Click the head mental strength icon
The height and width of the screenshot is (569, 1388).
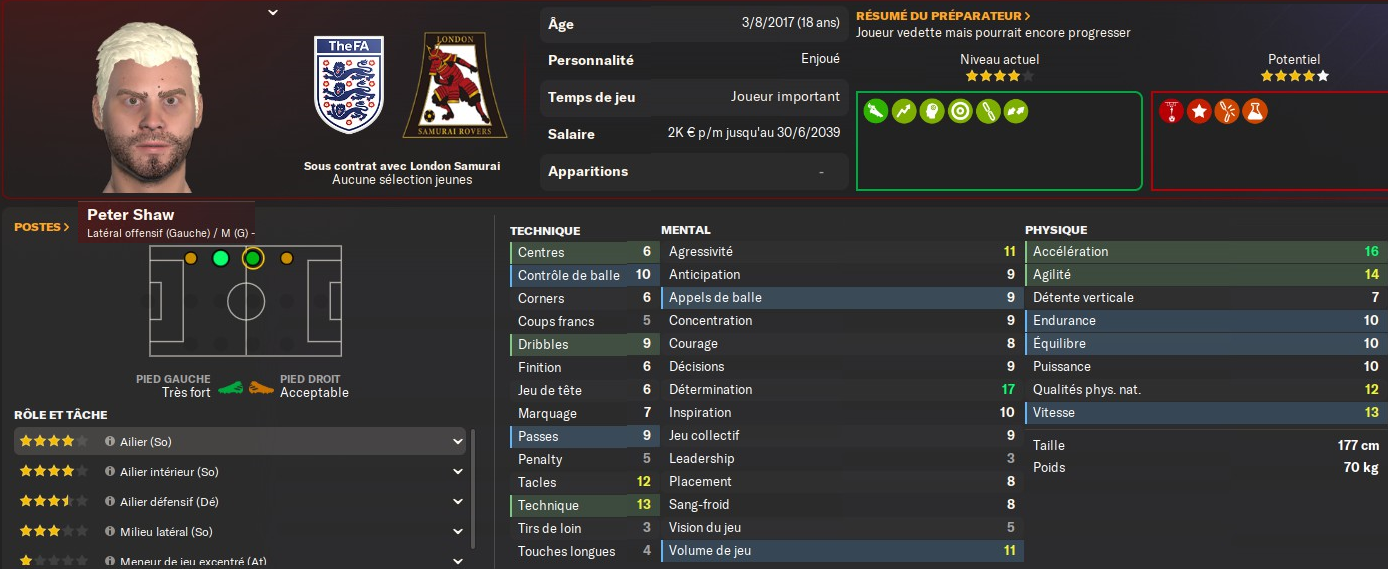932,111
